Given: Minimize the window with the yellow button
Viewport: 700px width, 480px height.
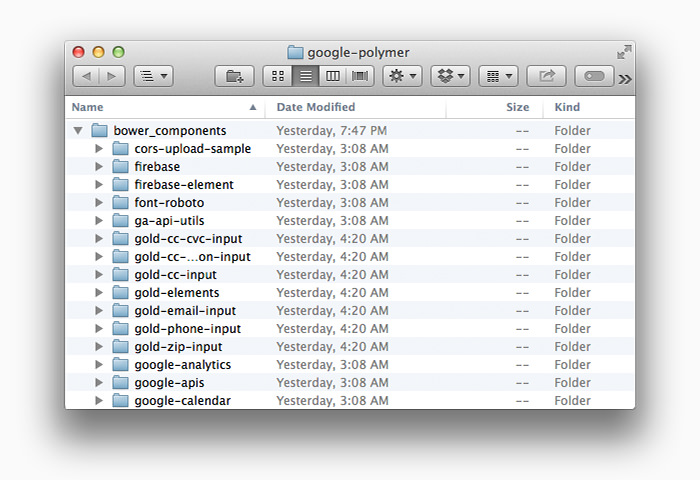Looking at the screenshot, I should [x=98, y=52].
